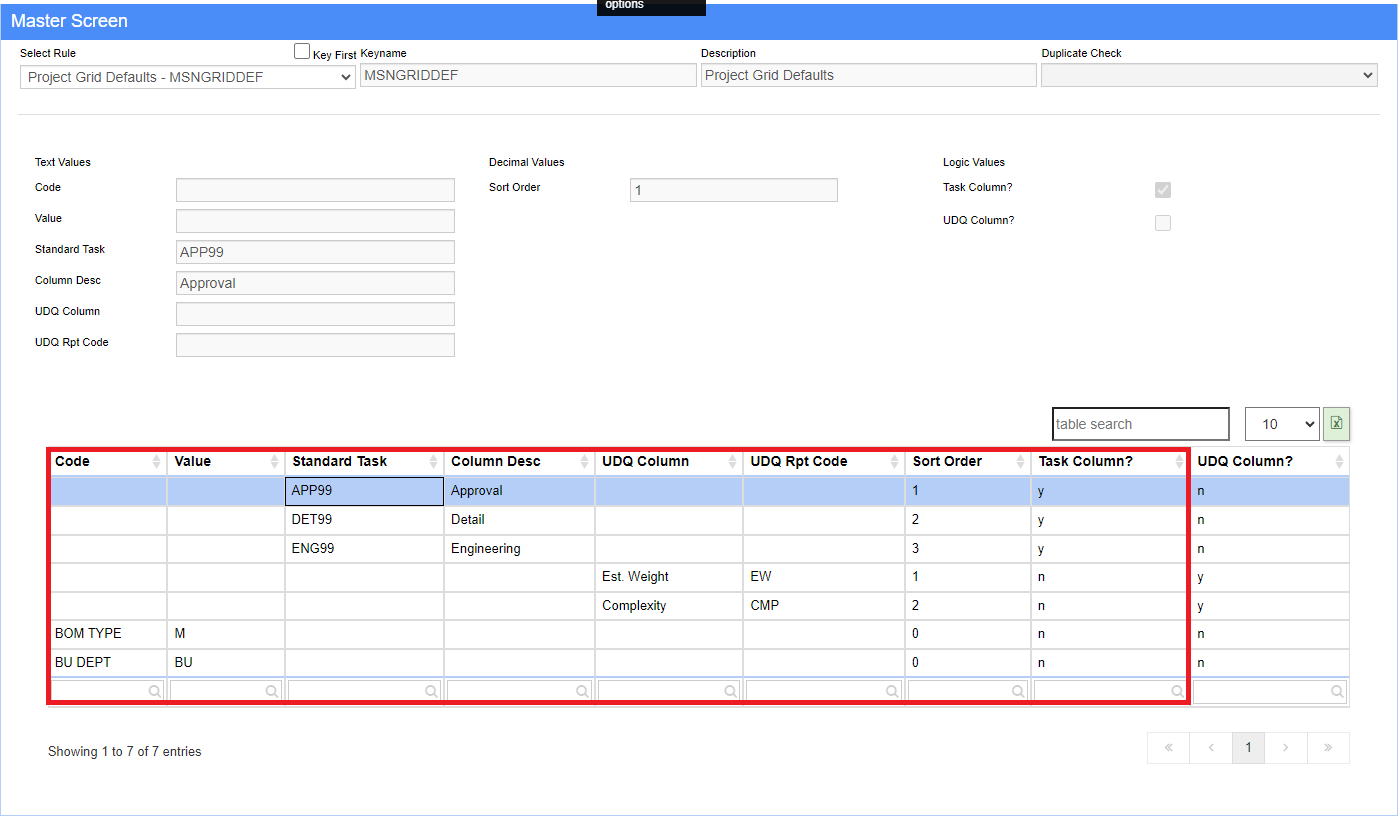Sort by Column Desc arrows

point(584,462)
